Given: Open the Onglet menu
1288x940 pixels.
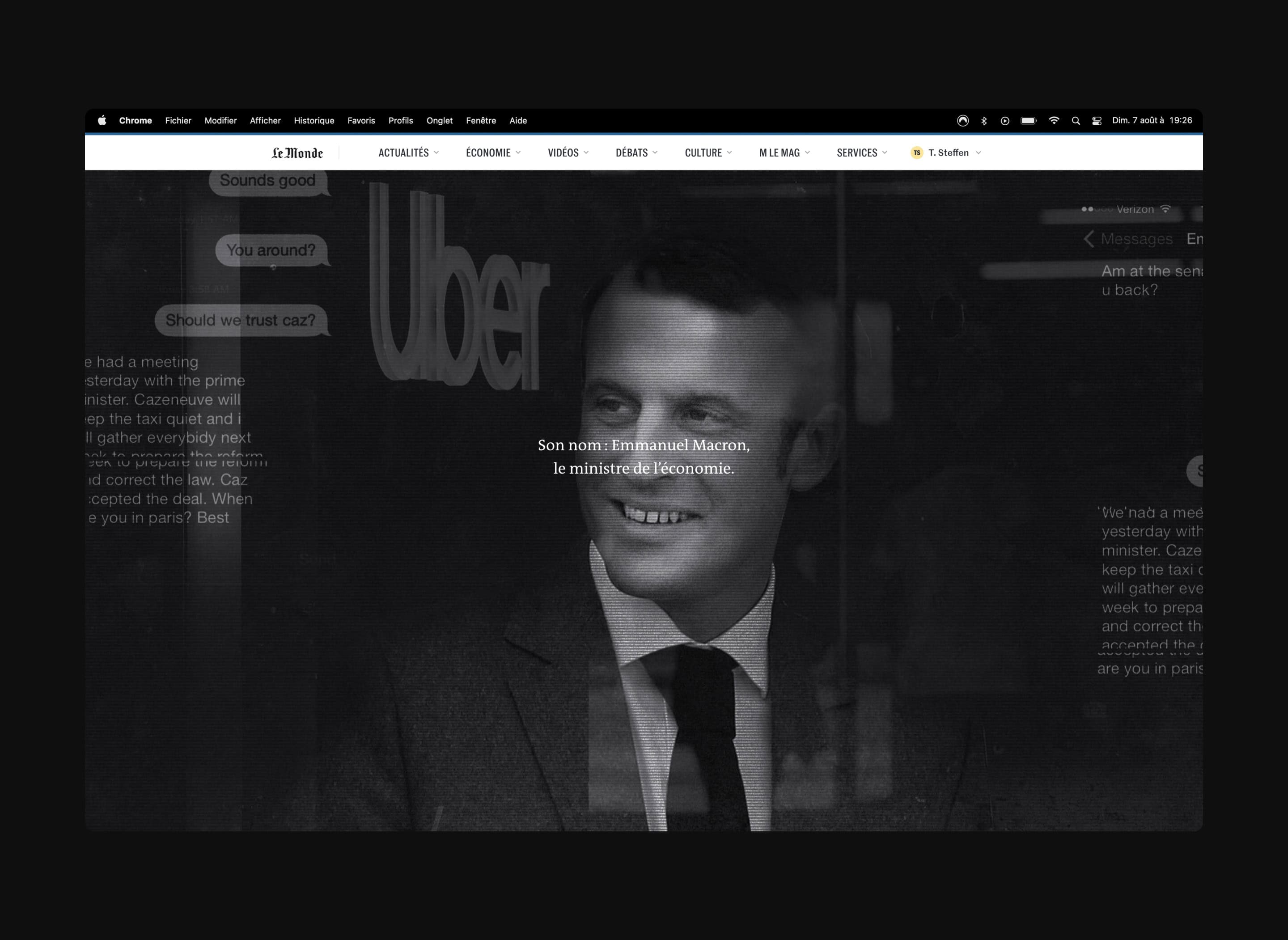Looking at the screenshot, I should pos(439,121).
